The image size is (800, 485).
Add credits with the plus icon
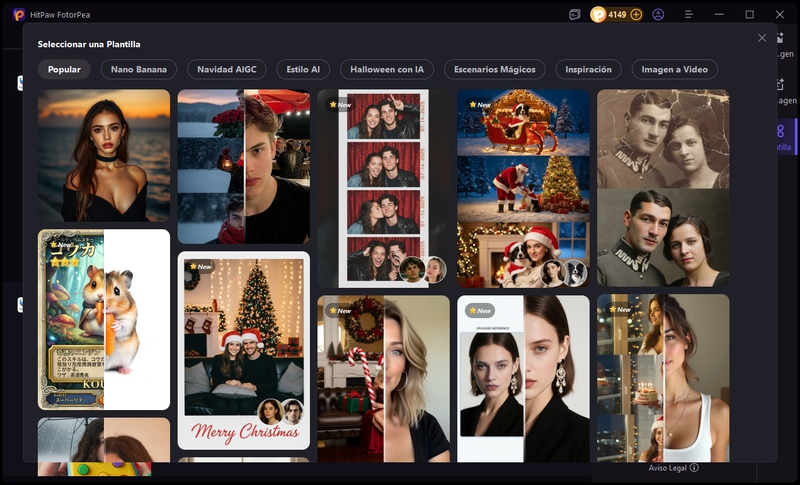(x=636, y=15)
